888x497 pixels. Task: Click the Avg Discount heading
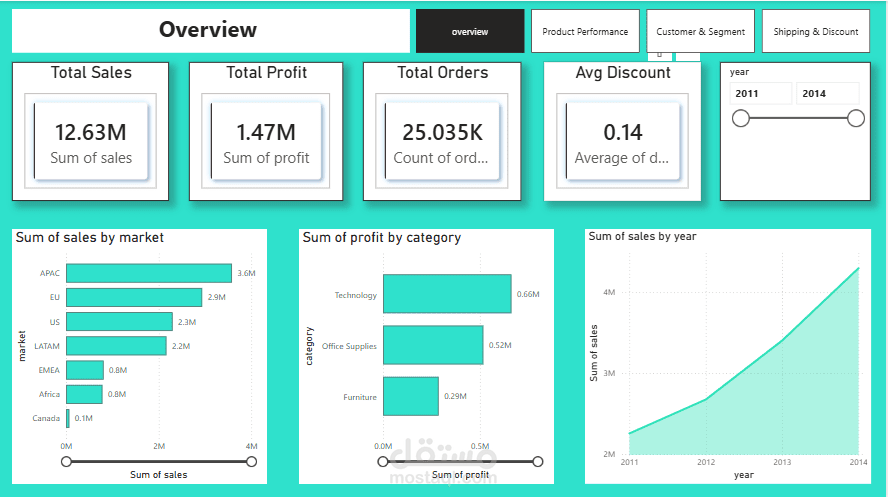[623, 72]
